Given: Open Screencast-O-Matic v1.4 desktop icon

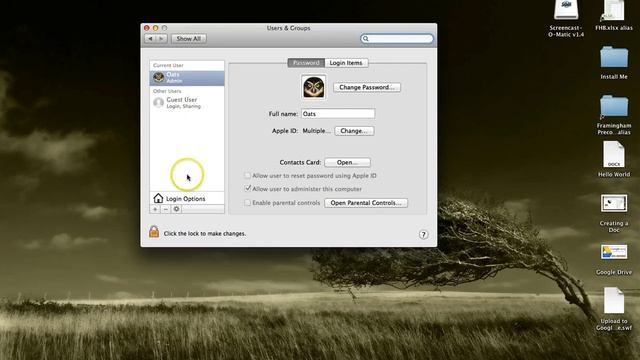Looking at the screenshot, I should coord(566,18).
